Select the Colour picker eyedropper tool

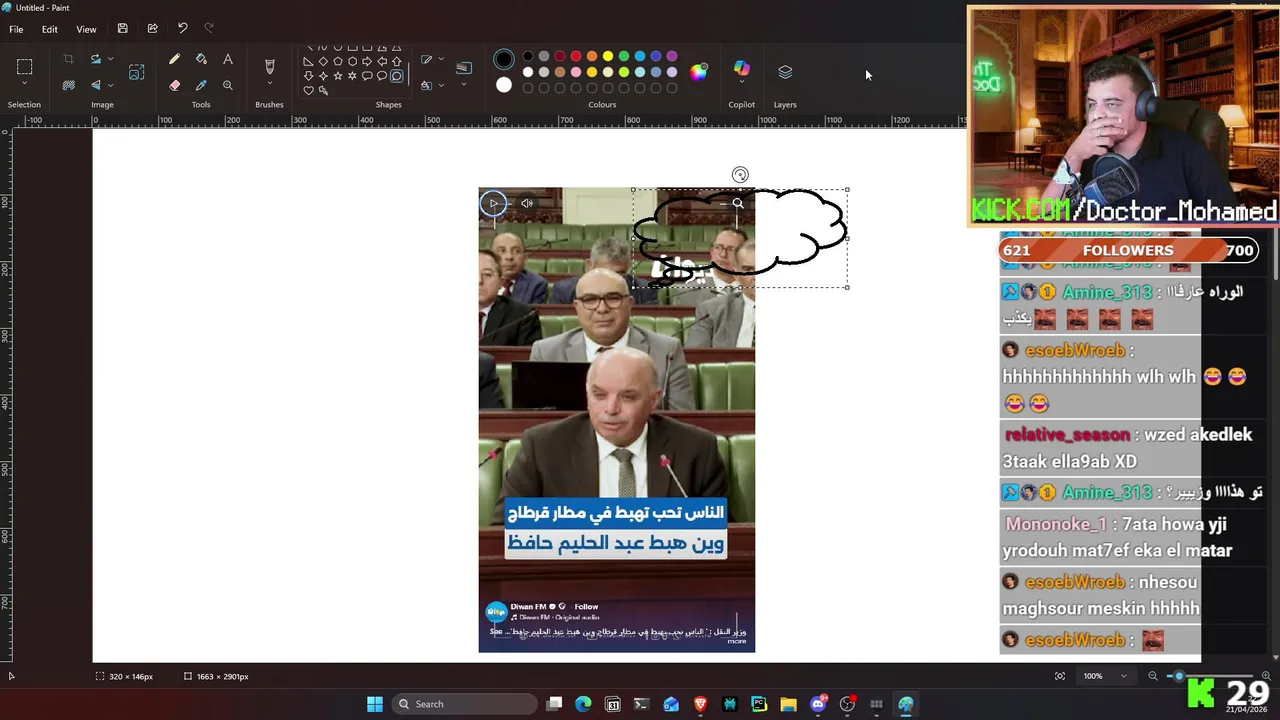coord(201,86)
